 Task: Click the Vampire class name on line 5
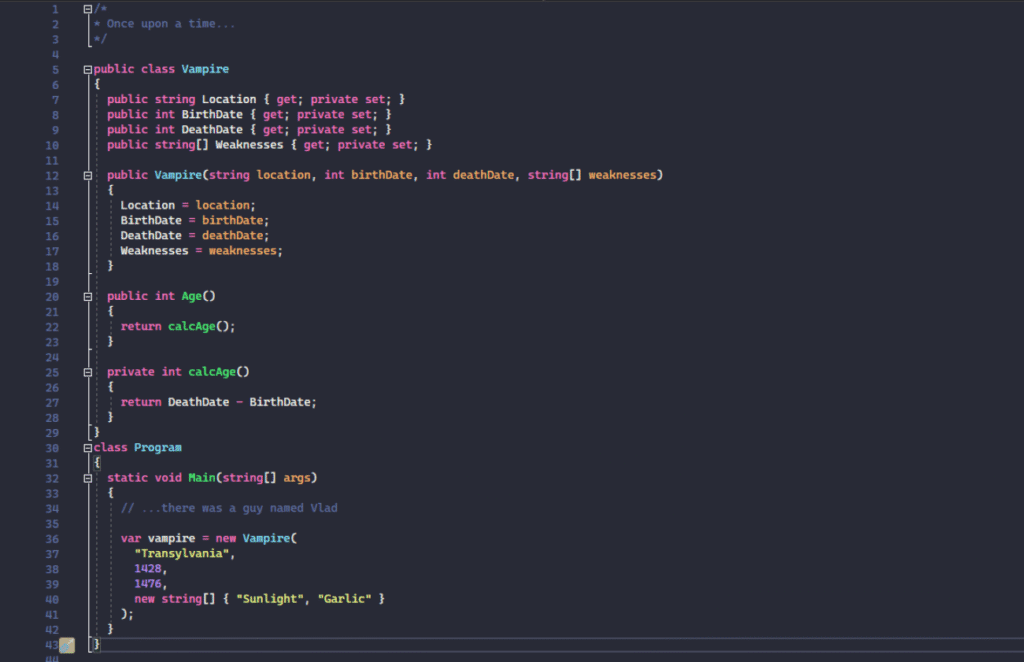205,69
